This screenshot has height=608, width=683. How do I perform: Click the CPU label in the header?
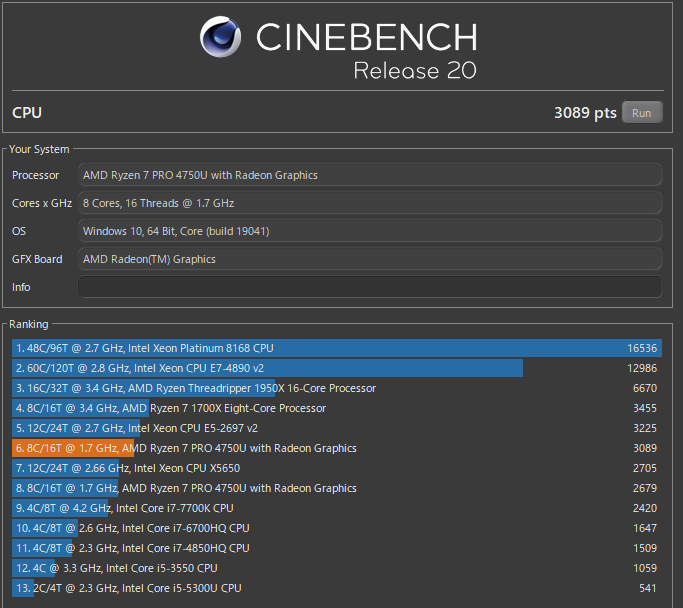coord(27,113)
